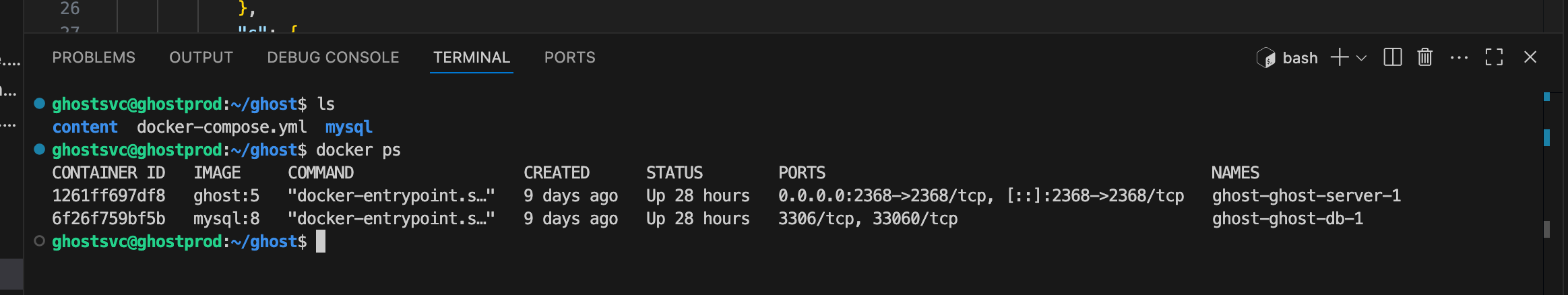This screenshot has width=1568, height=295.
Task: Click the empty prompt's hollow circle decoration
Action: (x=40, y=241)
